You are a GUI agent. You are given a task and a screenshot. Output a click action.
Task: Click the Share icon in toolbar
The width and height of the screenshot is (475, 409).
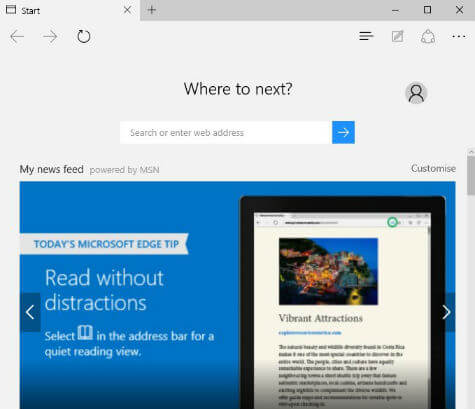[428, 36]
